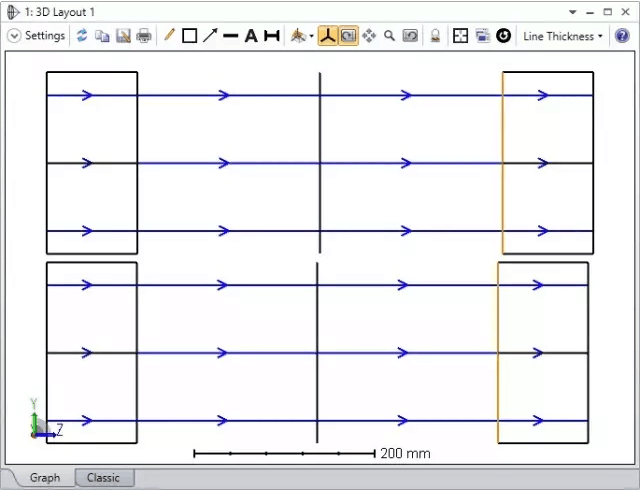This screenshot has height=491, width=641.
Task: Click the Help question mark icon
Action: 621,36
